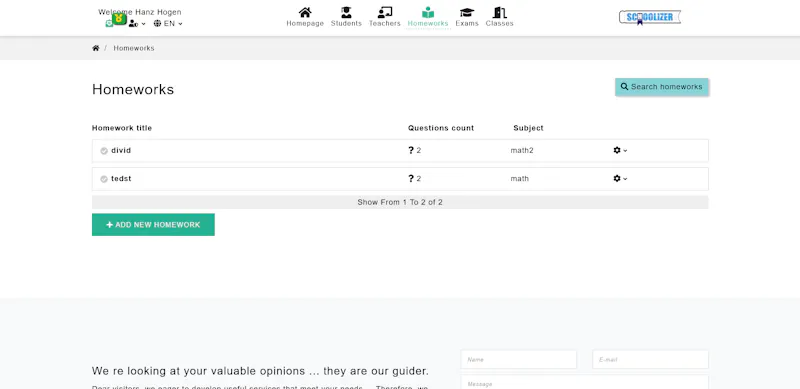
Task: Open Exams via the graduation cap icon
Action: [467, 12]
